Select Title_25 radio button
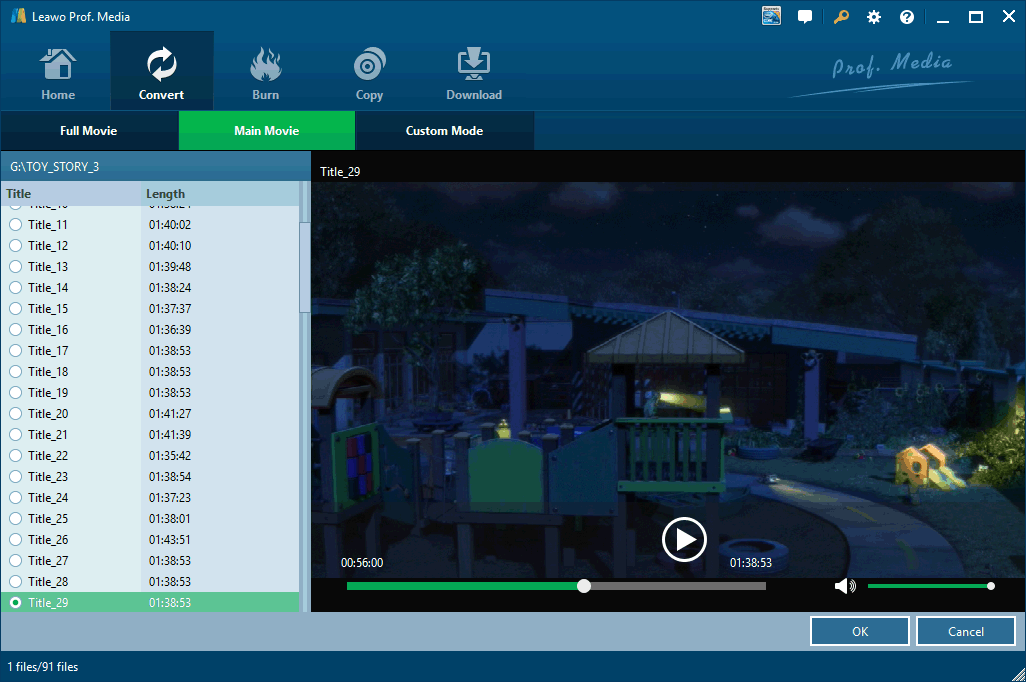1026x682 pixels. pyautogui.click(x=16, y=518)
